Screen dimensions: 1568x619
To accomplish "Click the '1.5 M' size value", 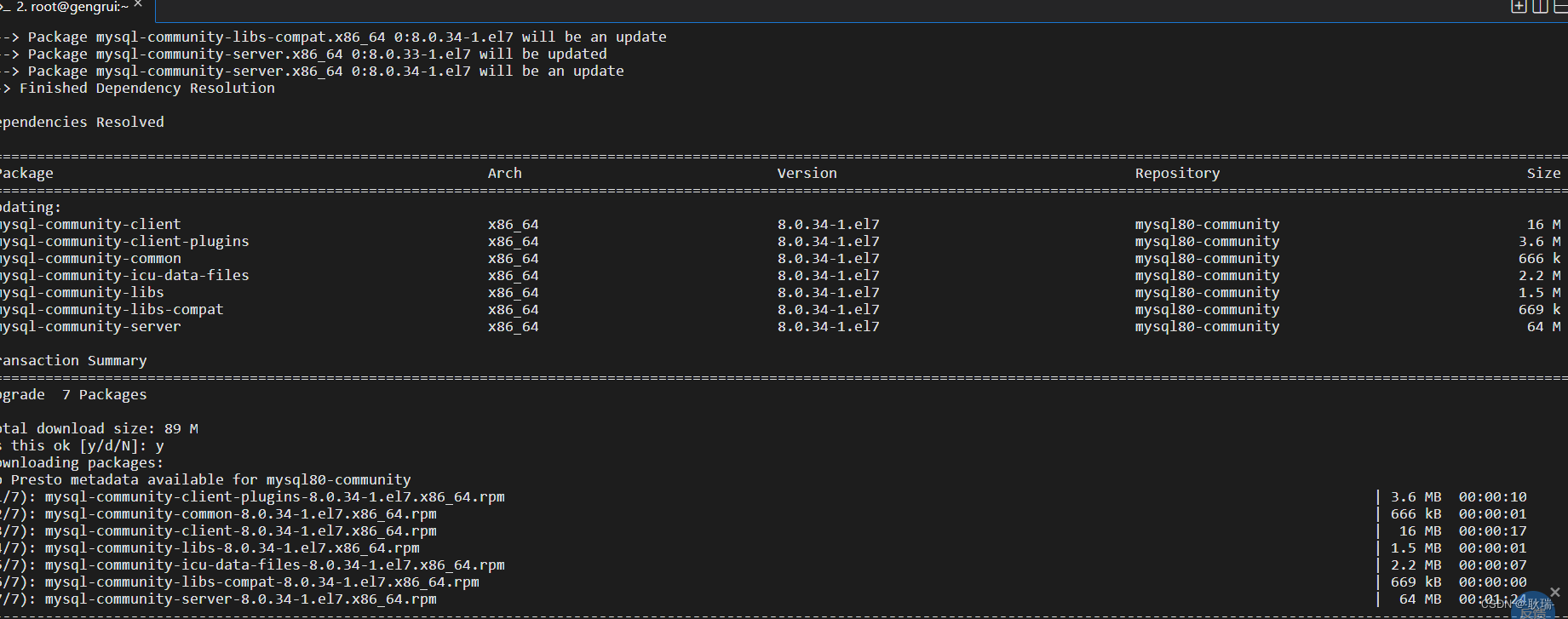I will click(1539, 292).
